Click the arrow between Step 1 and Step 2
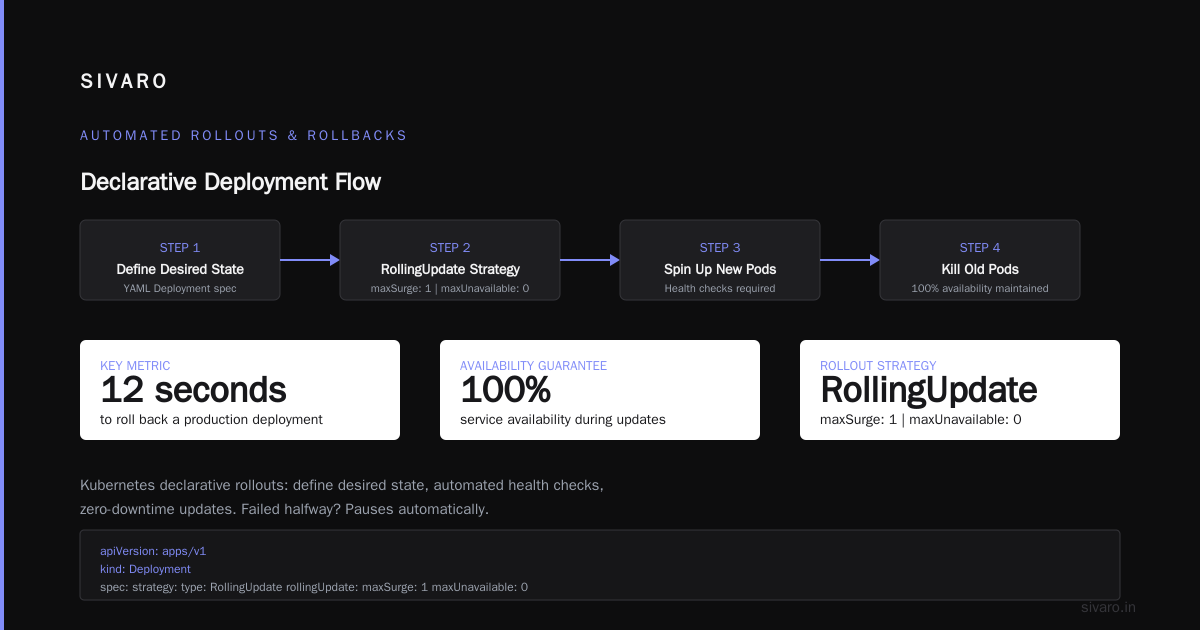1200x630 pixels. (310, 260)
